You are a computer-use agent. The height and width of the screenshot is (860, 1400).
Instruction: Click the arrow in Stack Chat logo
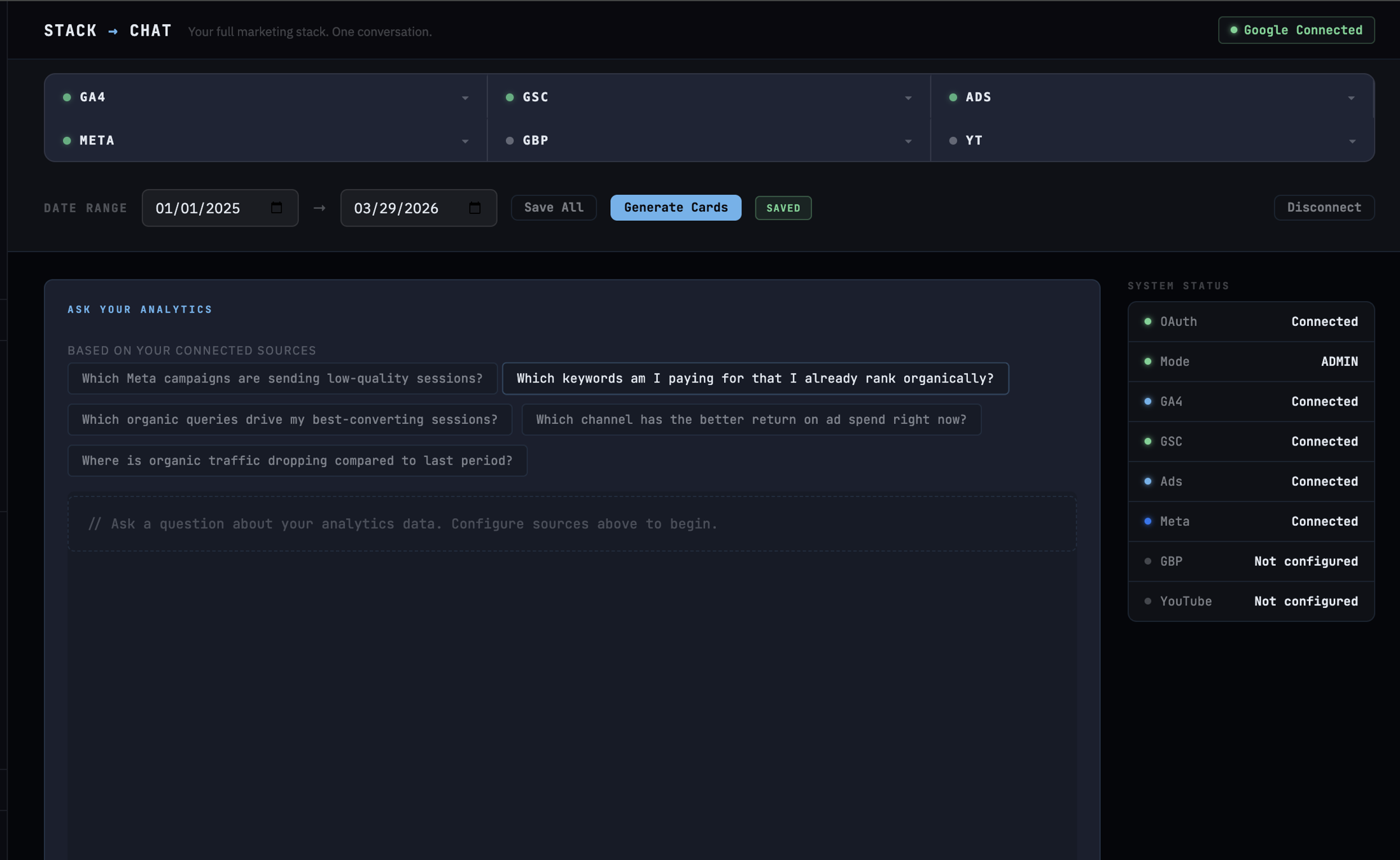113,31
